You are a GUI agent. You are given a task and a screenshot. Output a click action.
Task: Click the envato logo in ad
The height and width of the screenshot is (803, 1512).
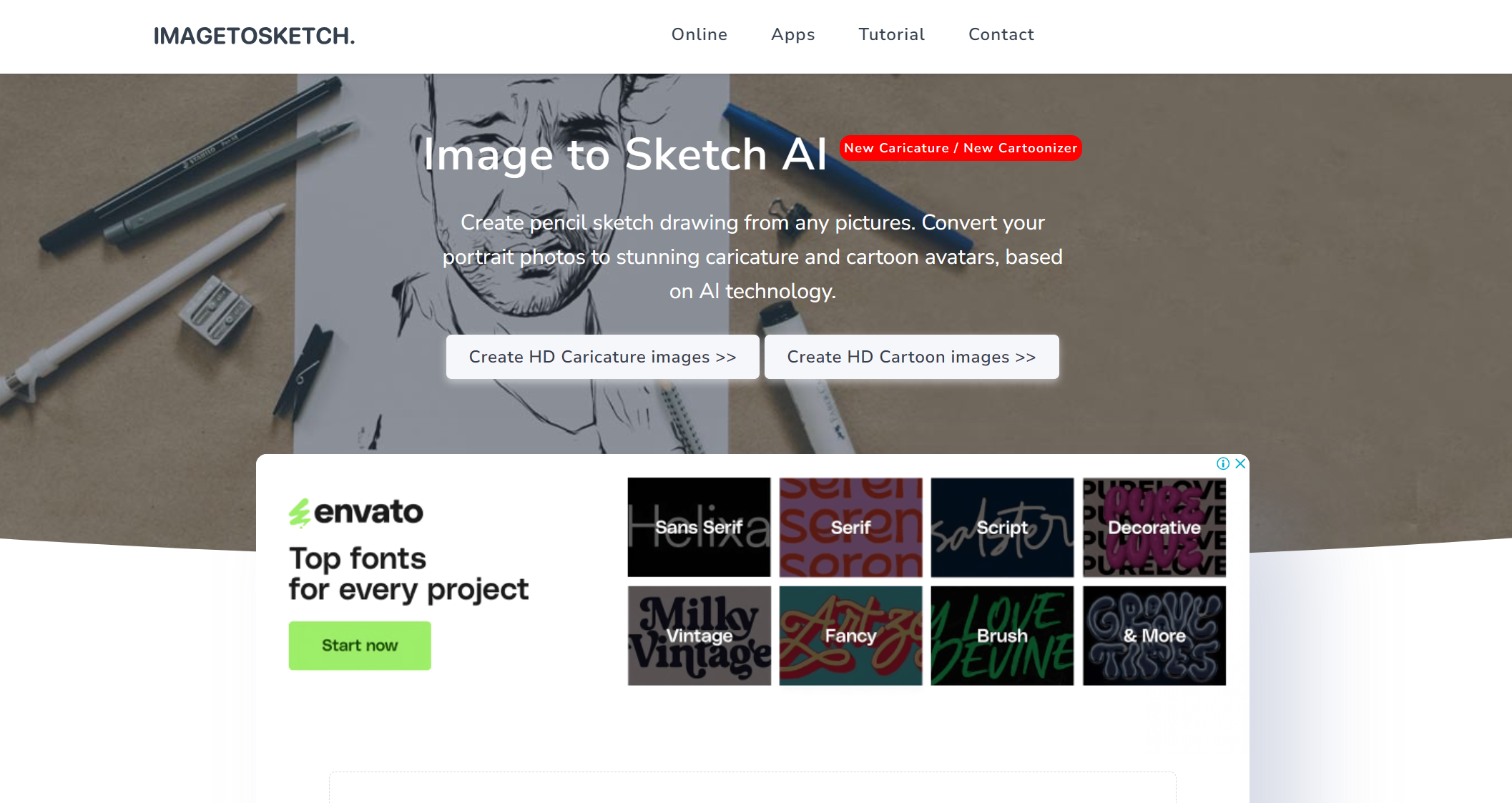pyautogui.click(x=355, y=512)
